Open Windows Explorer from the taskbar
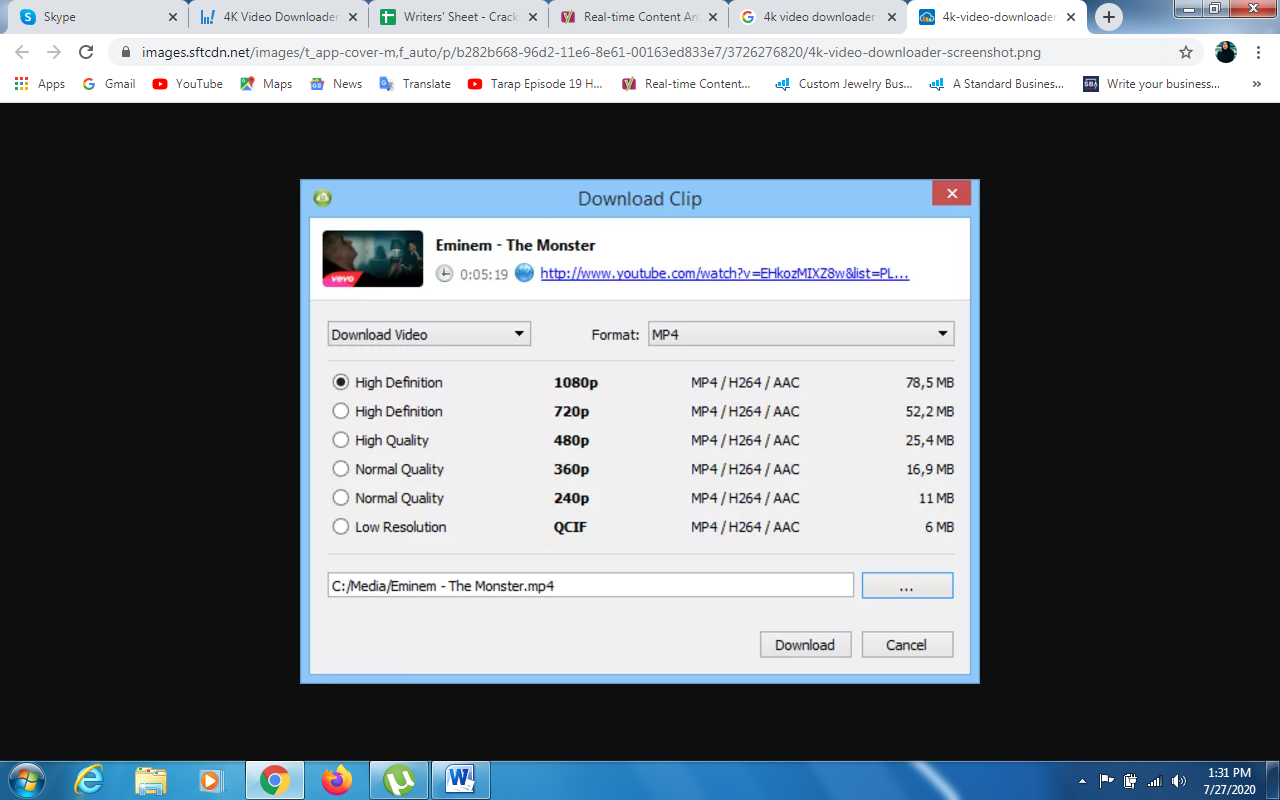 pyautogui.click(x=150, y=780)
